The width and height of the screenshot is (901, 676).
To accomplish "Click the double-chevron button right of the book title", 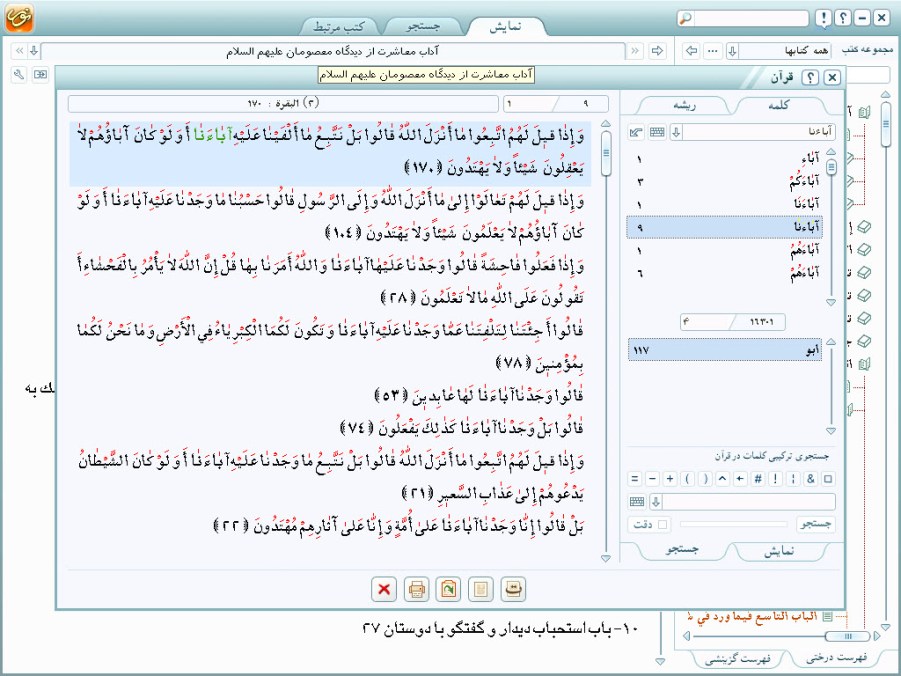I will [x=635, y=51].
